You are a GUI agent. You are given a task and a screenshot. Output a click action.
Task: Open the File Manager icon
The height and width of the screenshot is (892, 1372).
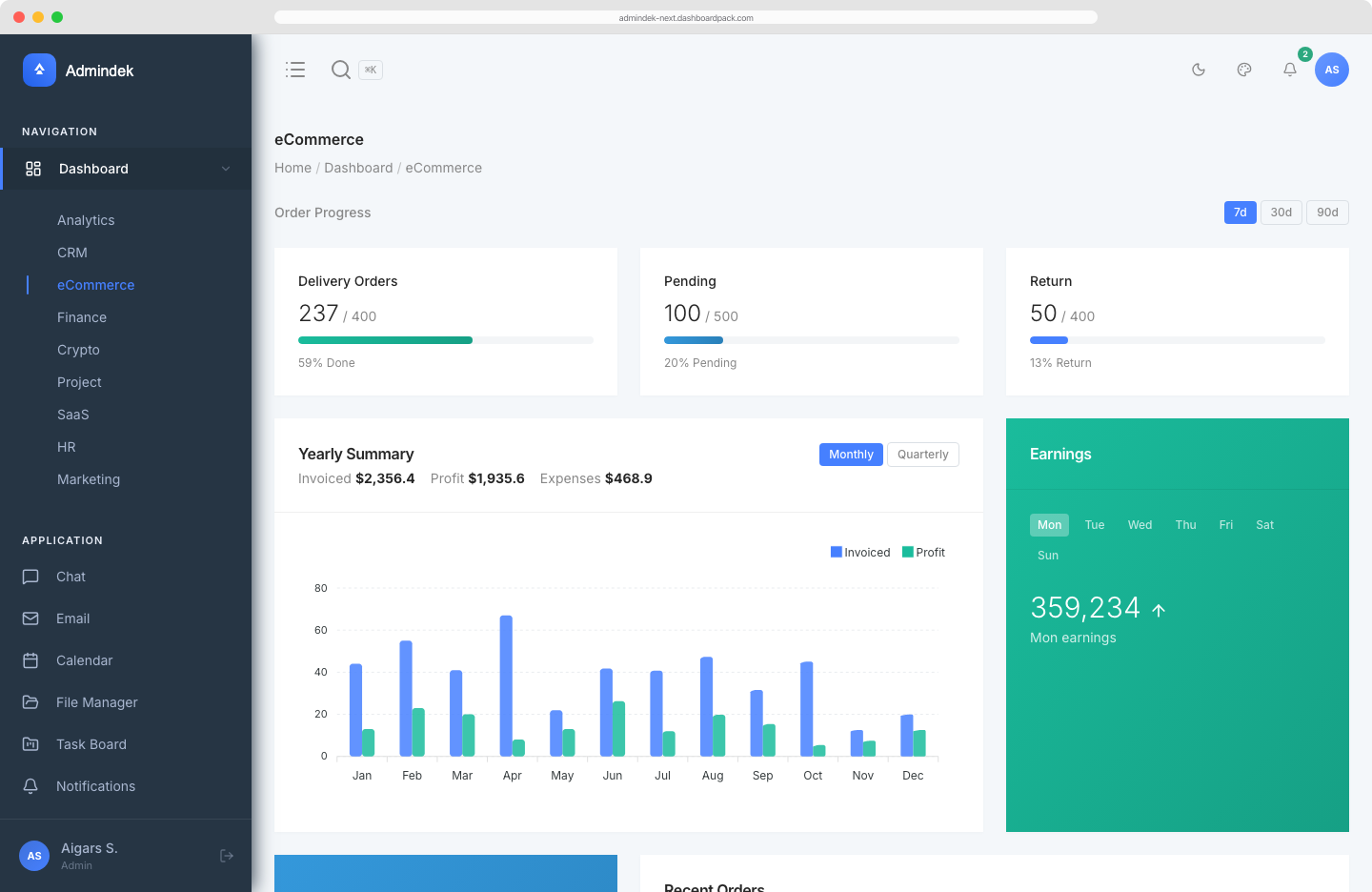pos(30,702)
